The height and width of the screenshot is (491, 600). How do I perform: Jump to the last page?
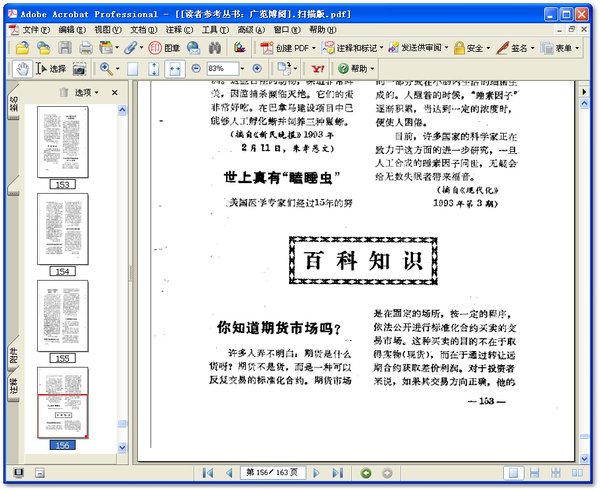(x=338, y=473)
